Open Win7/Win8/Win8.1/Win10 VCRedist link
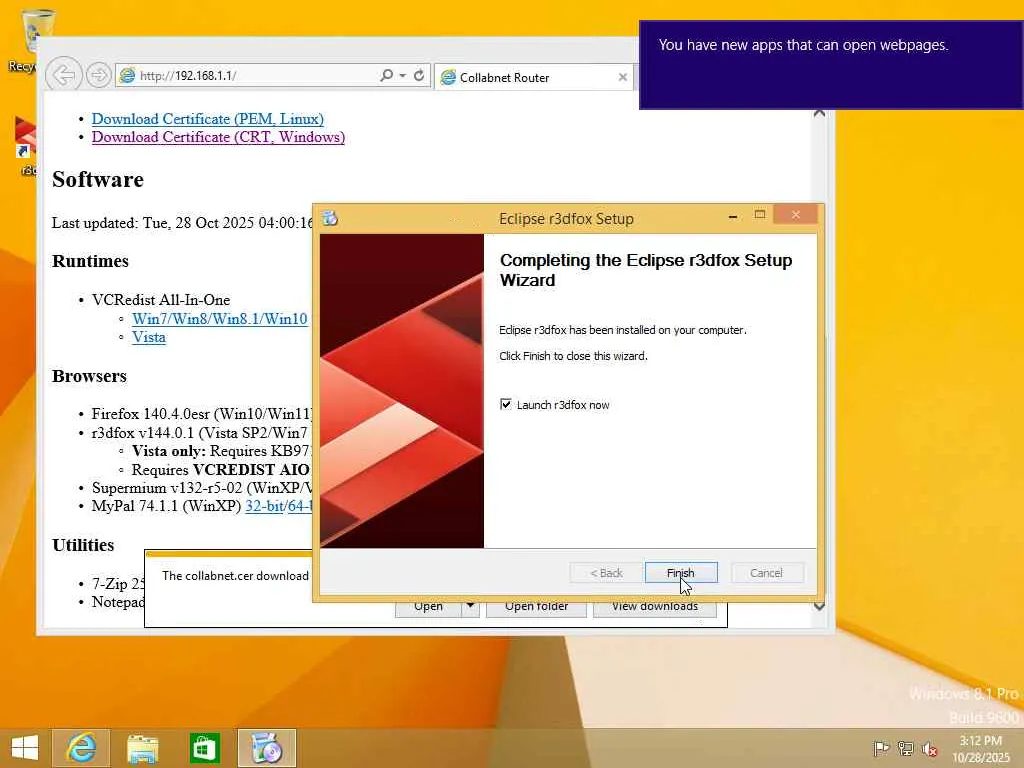The width and height of the screenshot is (1024, 768). (x=219, y=319)
